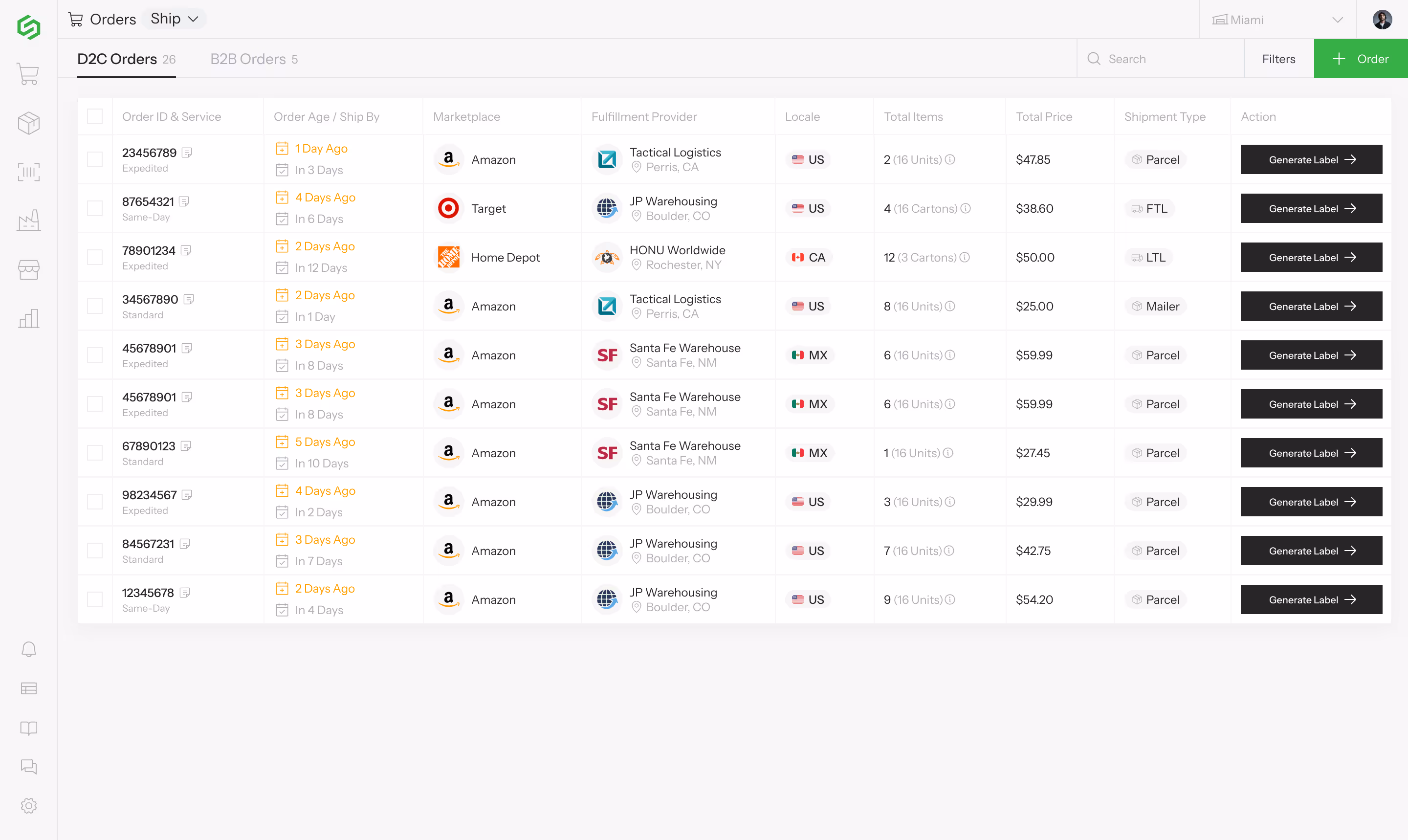The height and width of the screenshot is (840, 1408).
Task: Toggle the select-all checkbox in table header
Action: (95, 116)
